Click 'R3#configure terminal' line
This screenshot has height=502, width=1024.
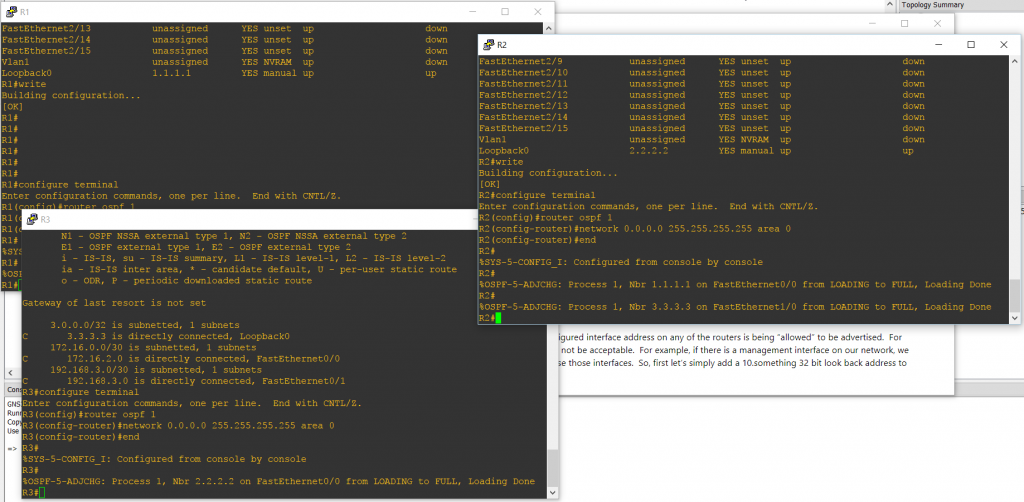point(80,392)
